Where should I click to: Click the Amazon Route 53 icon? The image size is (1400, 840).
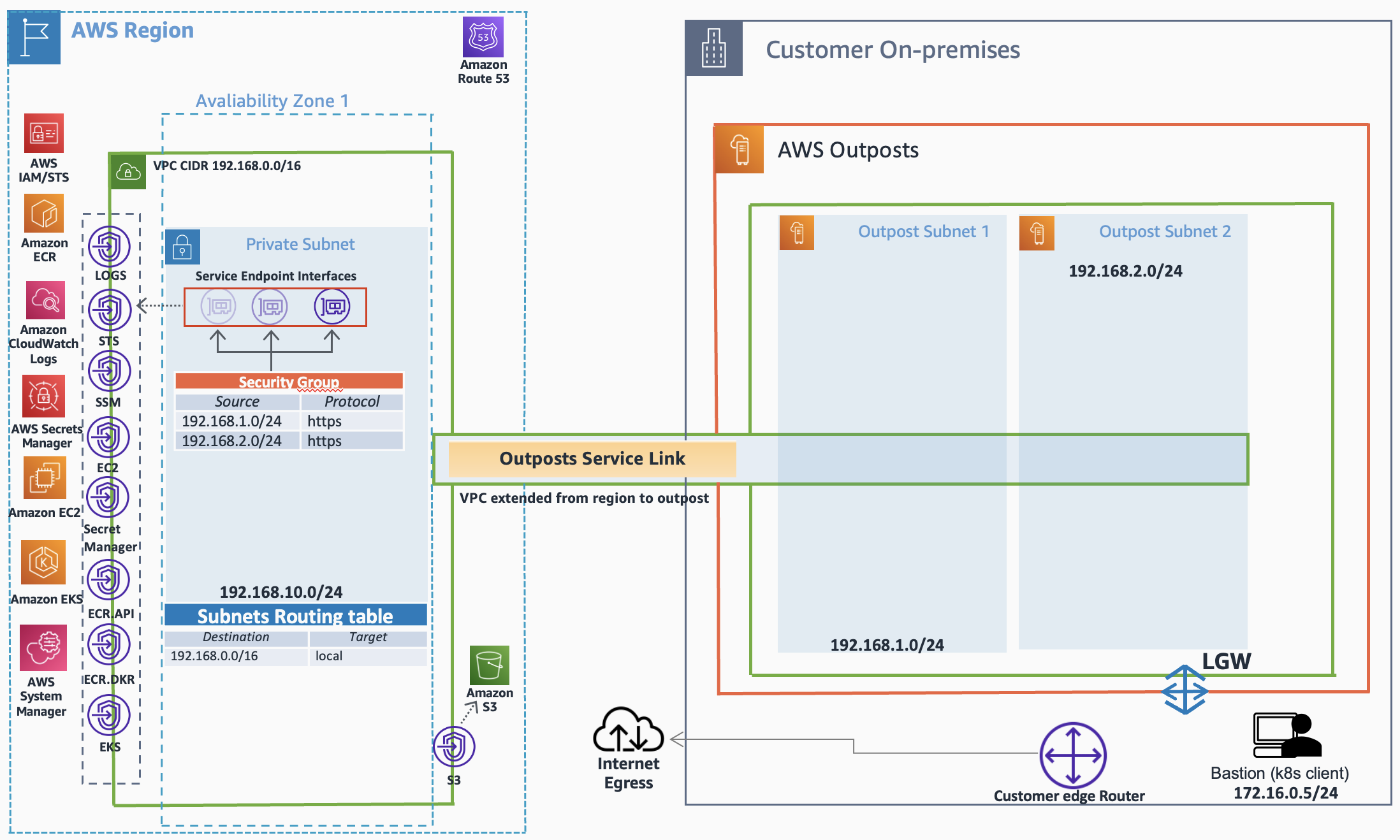click(x=483, y=38)
